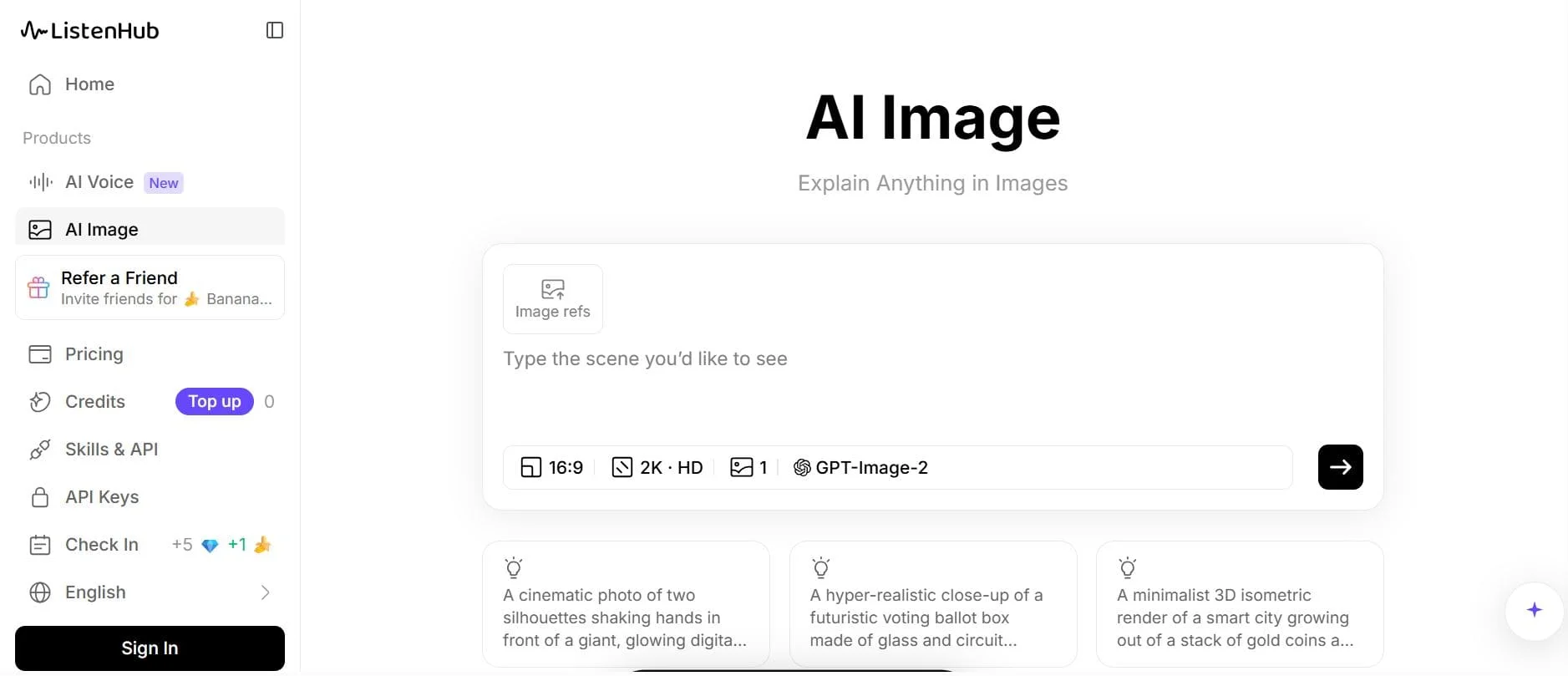Screen dimensions: 1568x676
Task: Click the API Keys lock icon
Action: [40, 497]
